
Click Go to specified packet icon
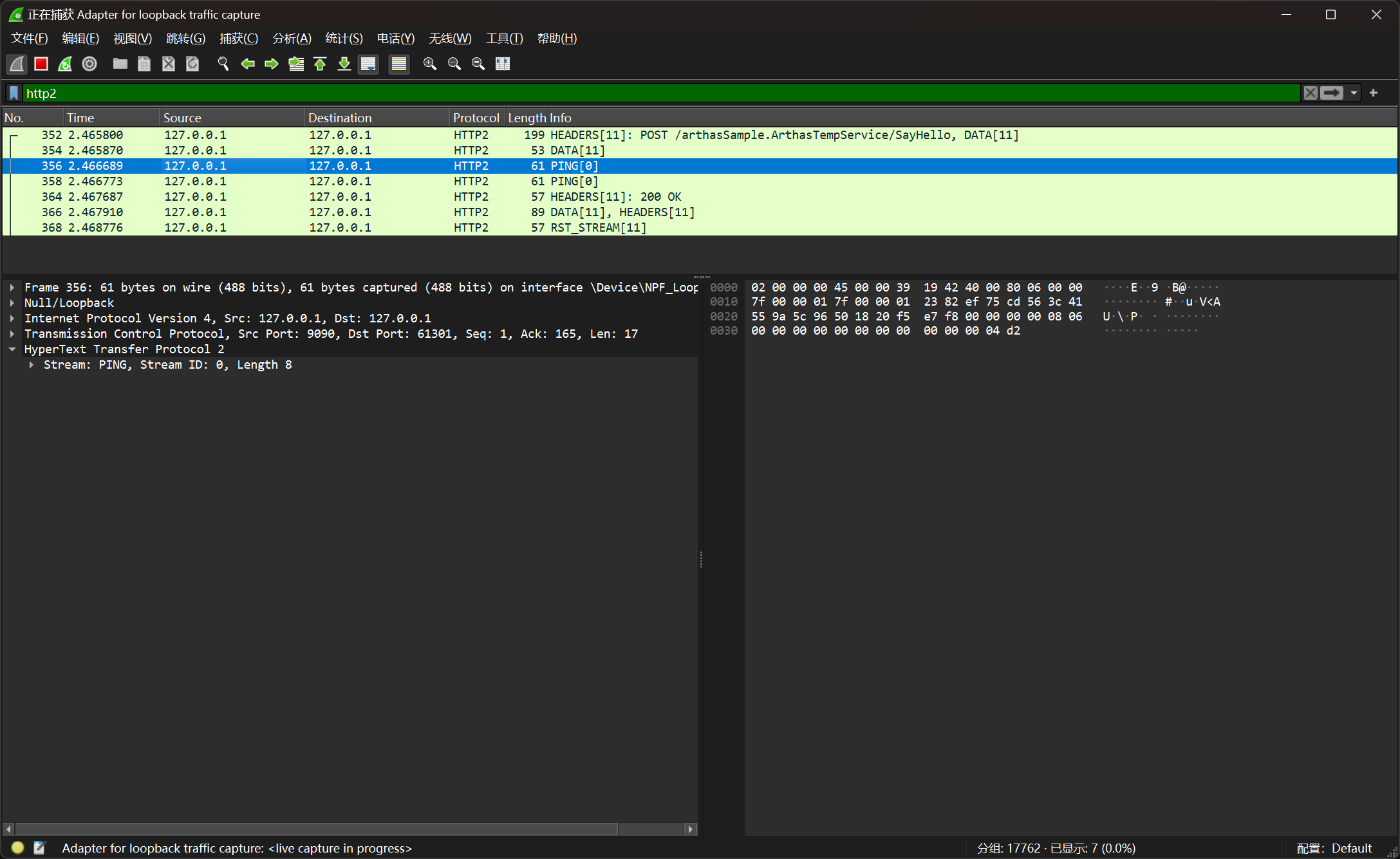pos(296,64)
